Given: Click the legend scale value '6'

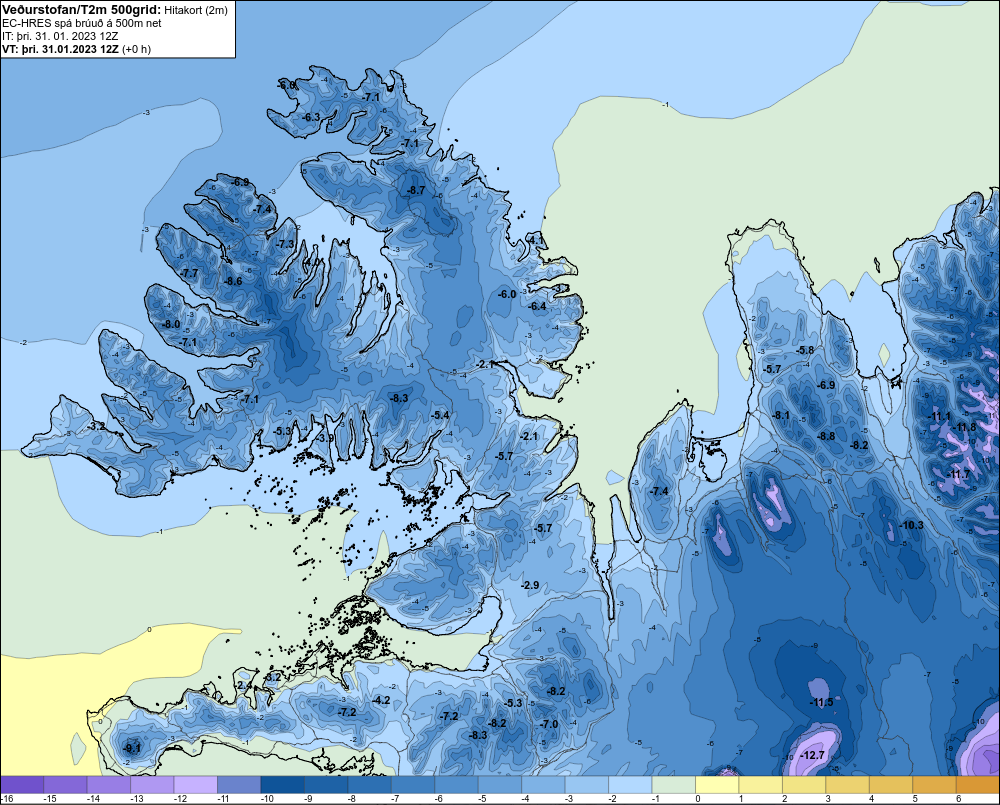Looking at the screenshot, I should click(x=959, y=799).
